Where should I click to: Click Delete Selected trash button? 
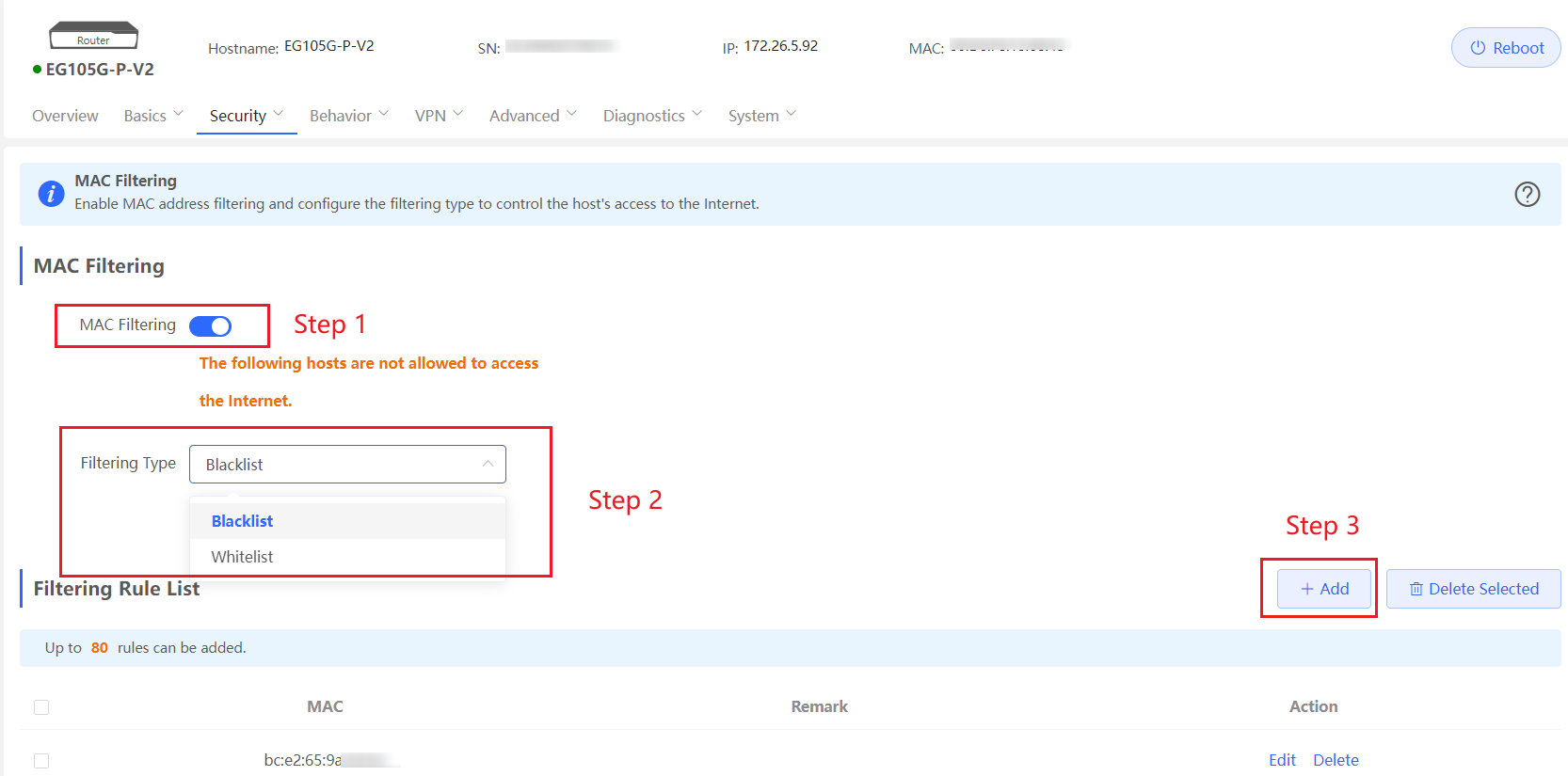coord(1473,589)
